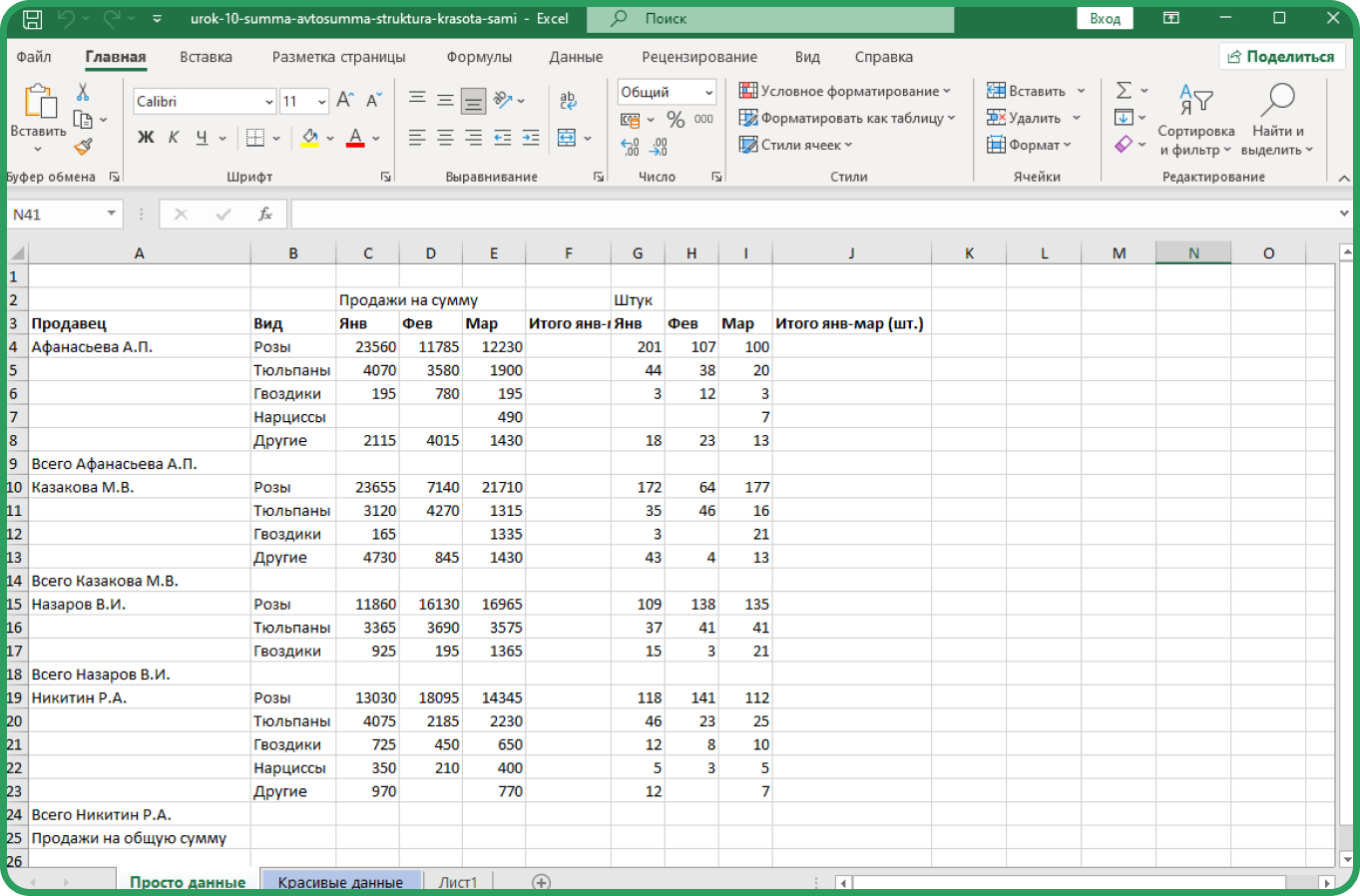Open the font size 11 dropdown
The width and height of the screenshot is (1360, 896).
(322, 102)
